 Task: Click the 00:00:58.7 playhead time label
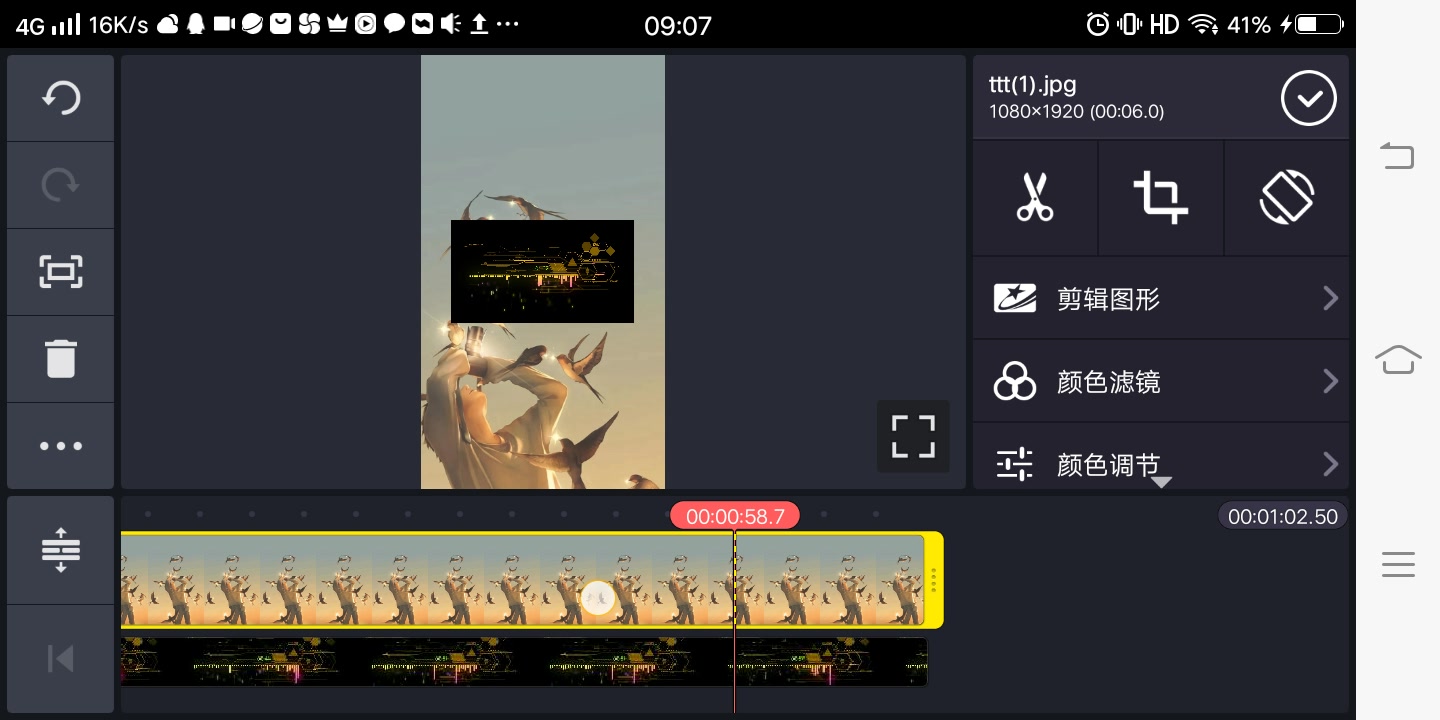pos(735,516)
